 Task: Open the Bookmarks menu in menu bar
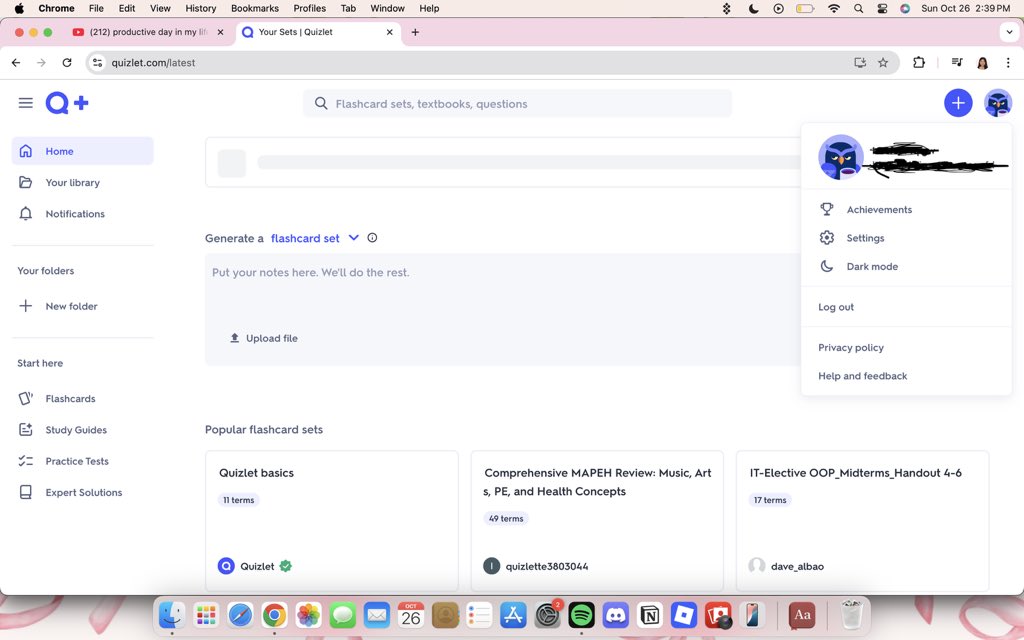[255, 8]
